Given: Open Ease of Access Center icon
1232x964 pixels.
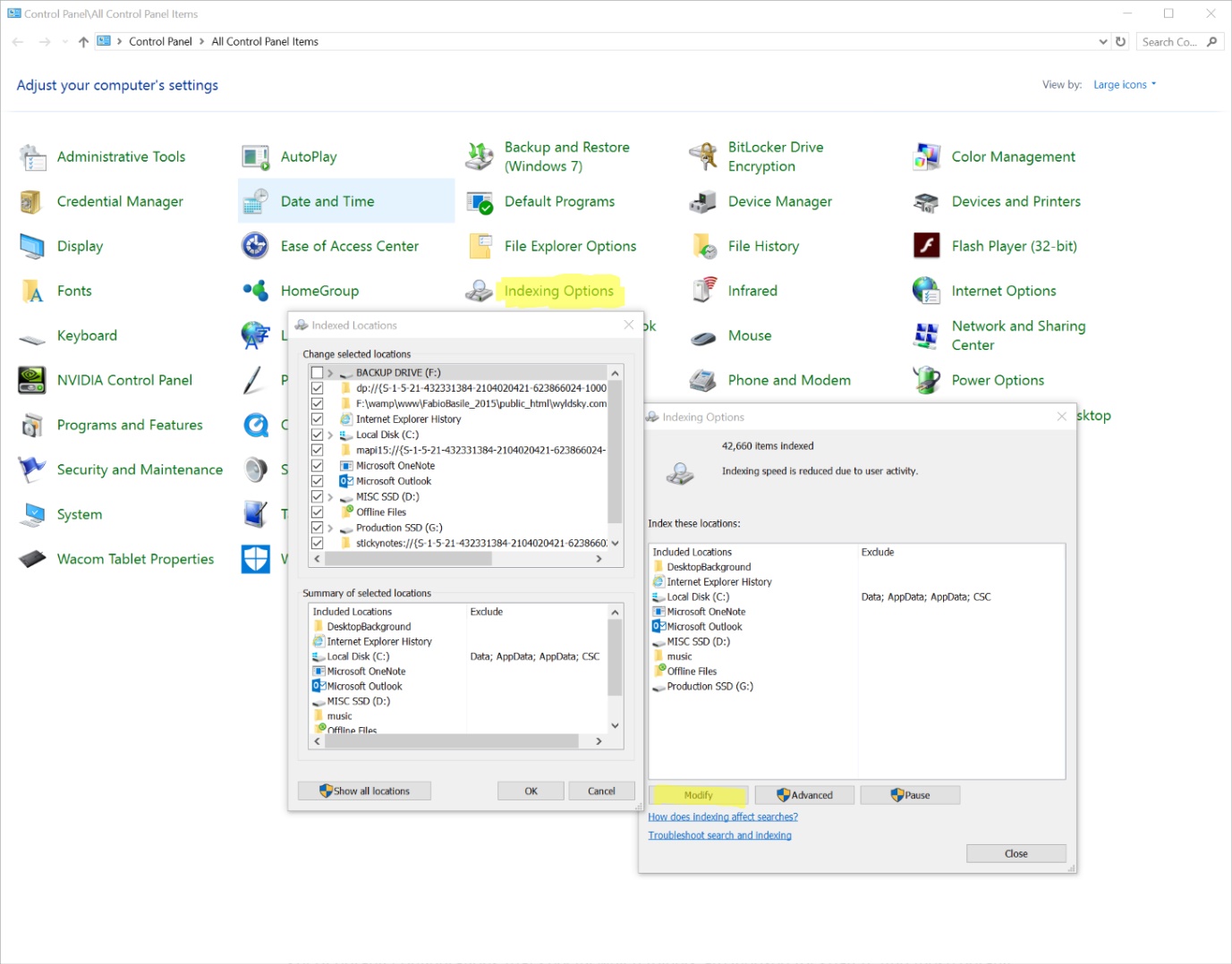Looking at the screenshot, I should [256, 246].
